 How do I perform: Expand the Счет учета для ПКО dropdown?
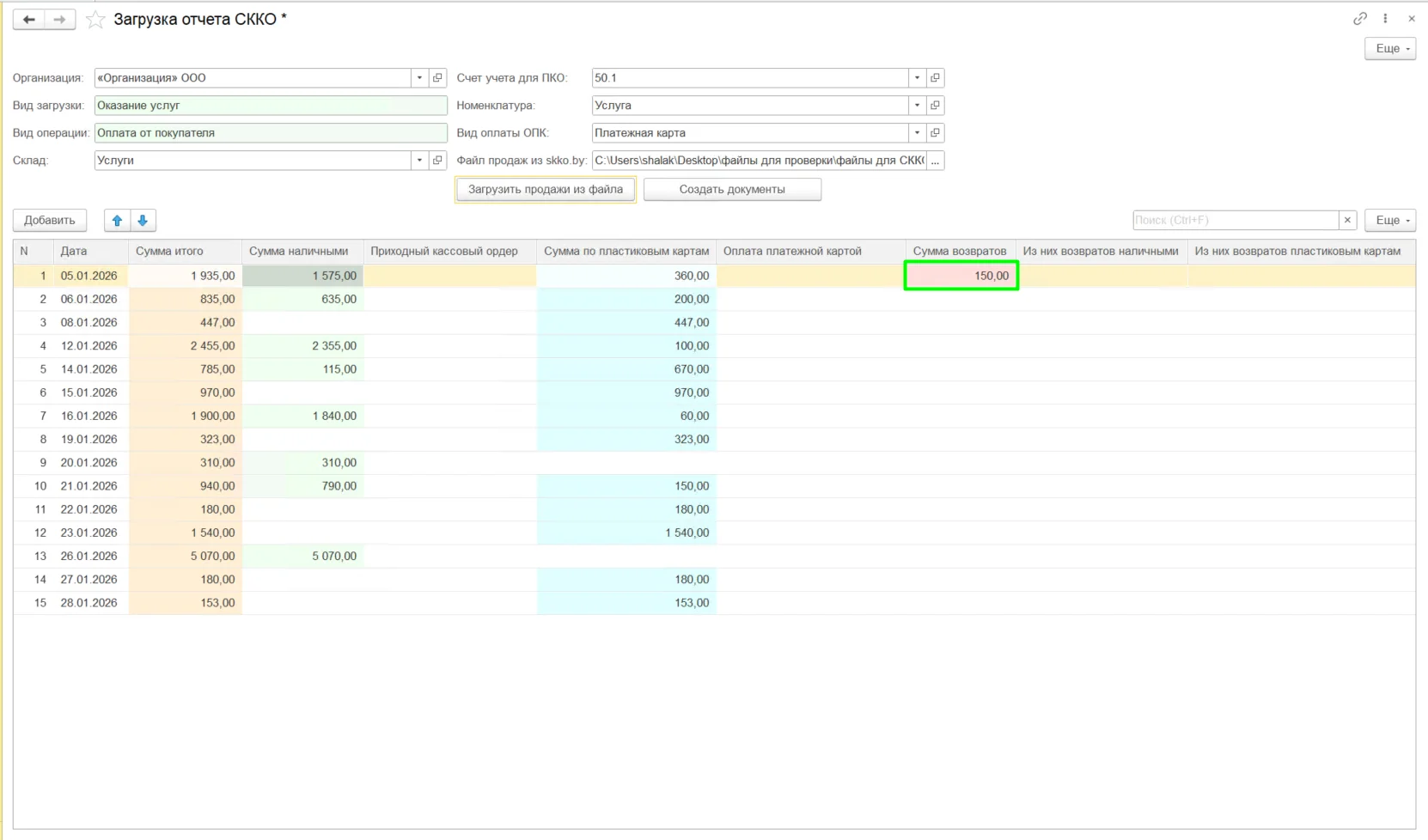click(x=917, y=78)
